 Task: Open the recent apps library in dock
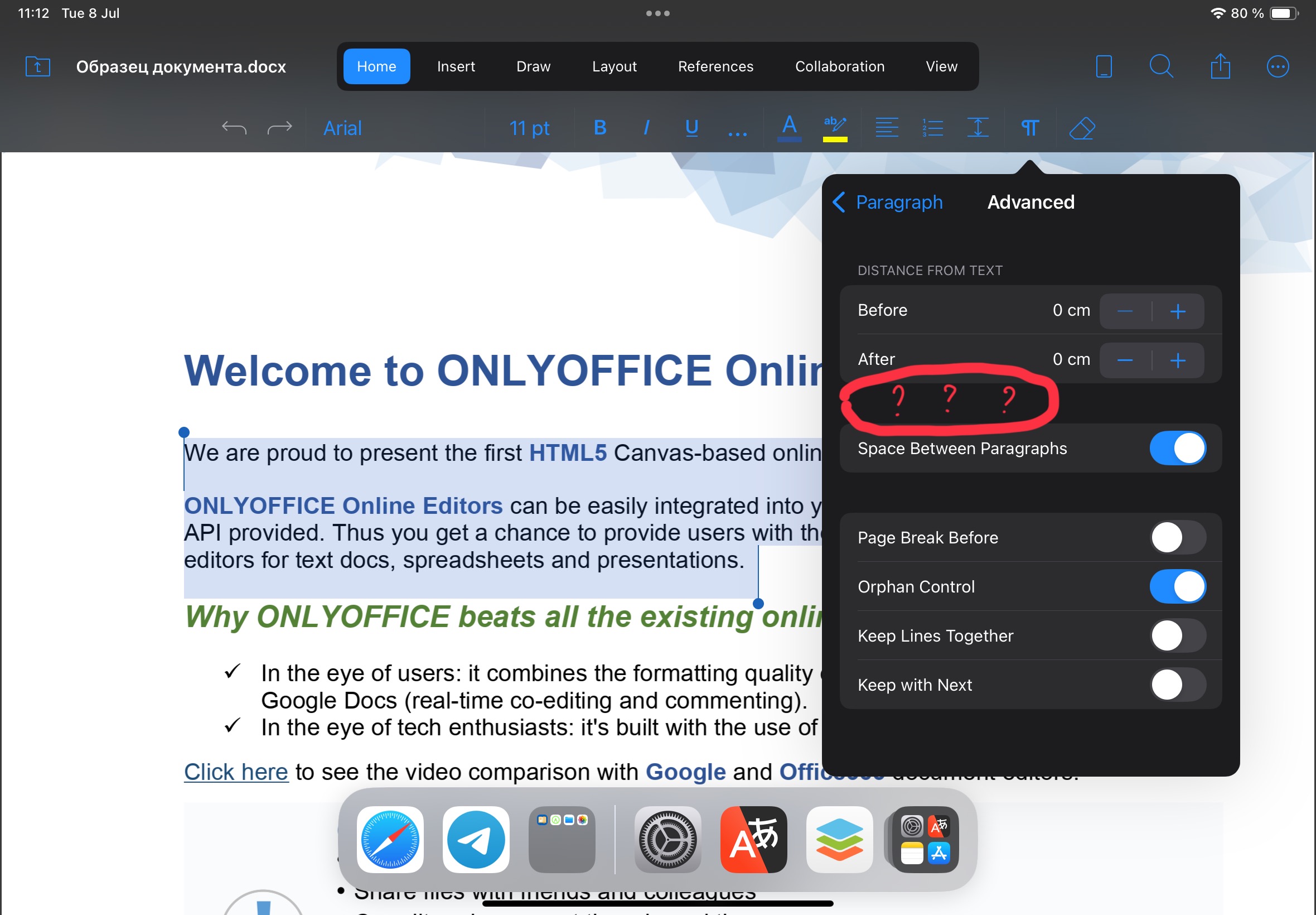(925, 839)
